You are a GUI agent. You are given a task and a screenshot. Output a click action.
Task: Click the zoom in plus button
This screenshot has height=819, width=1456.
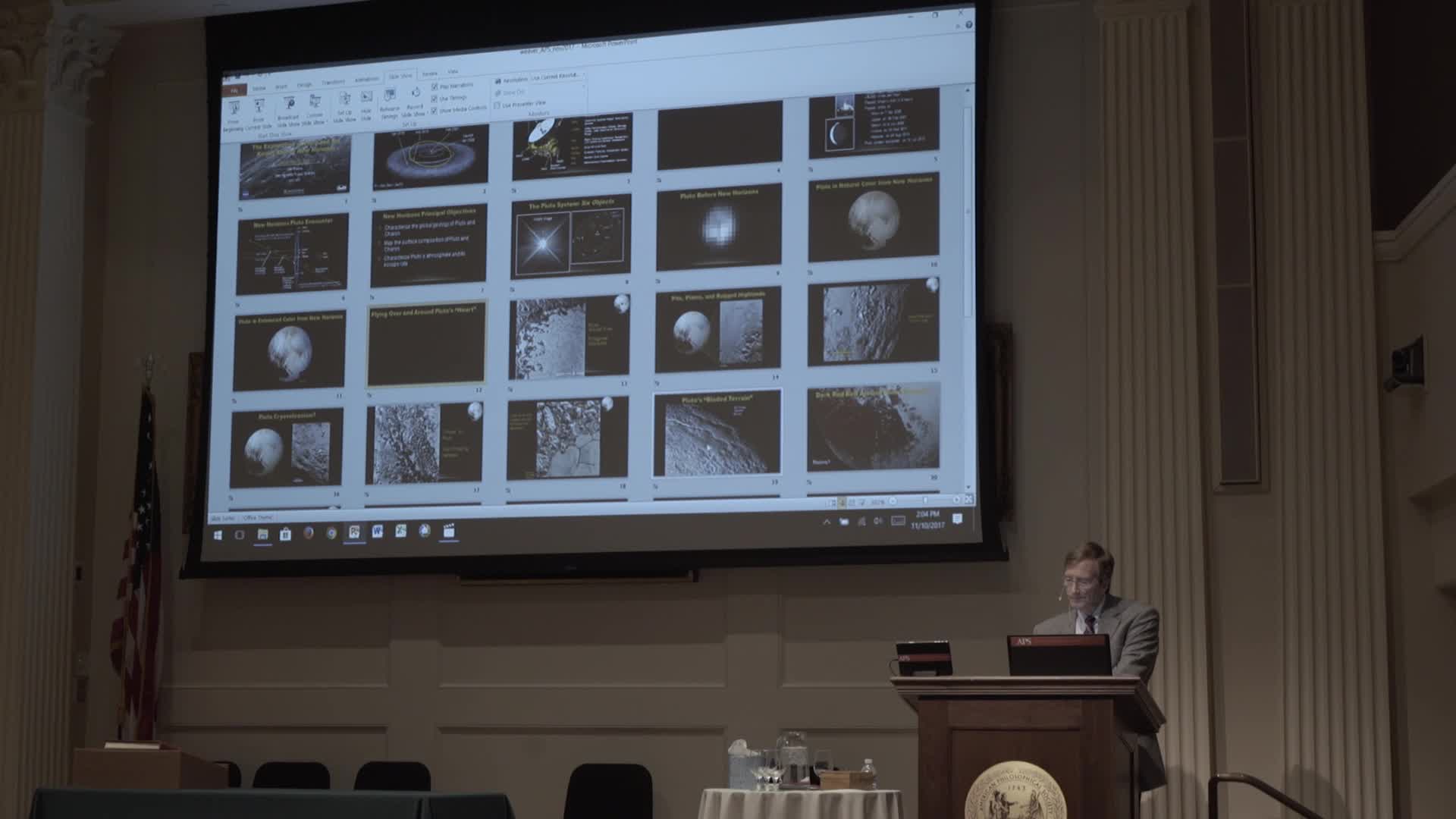click(x=956, y=499)
